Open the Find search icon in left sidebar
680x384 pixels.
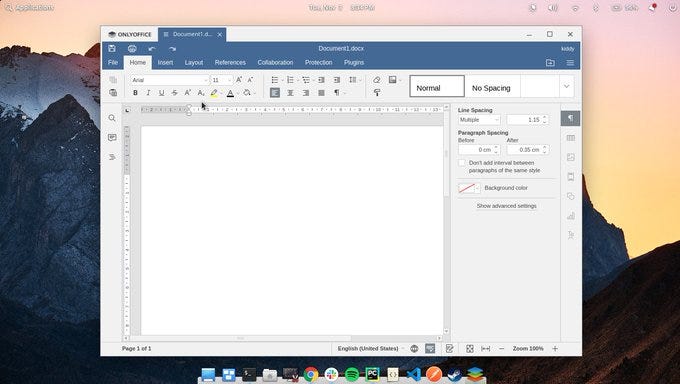coord(112,118)
